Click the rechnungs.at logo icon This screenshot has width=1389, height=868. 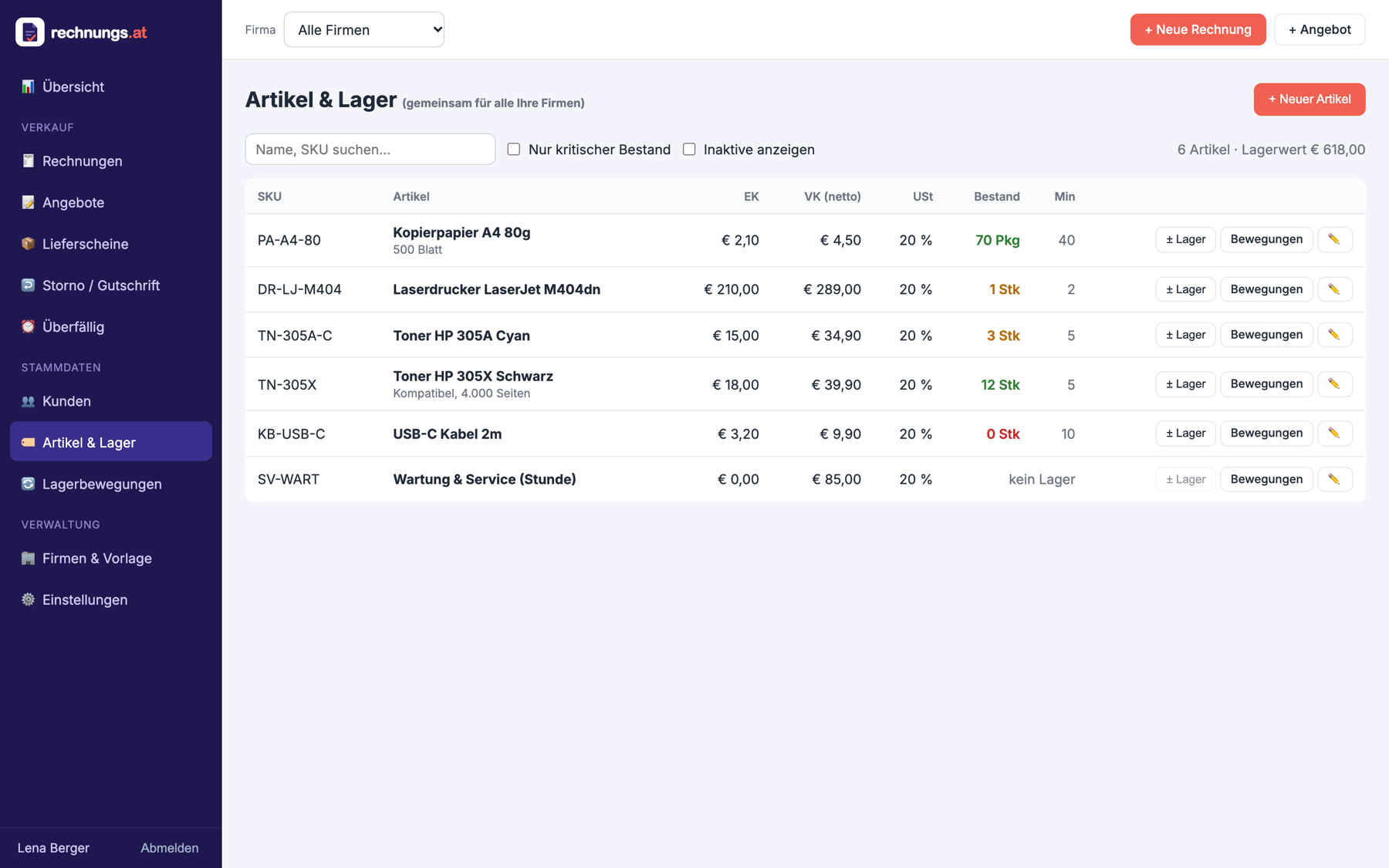click(30, 32)
